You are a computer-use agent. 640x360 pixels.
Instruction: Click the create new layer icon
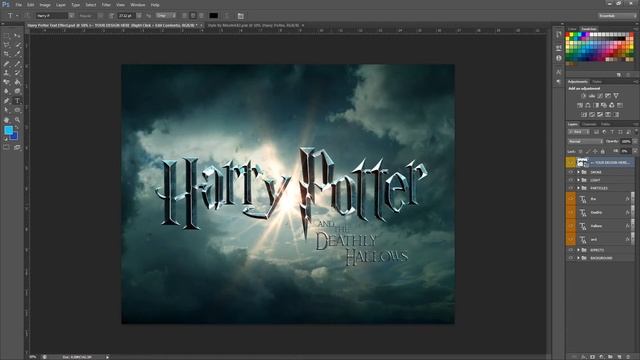tap(620, 357)
